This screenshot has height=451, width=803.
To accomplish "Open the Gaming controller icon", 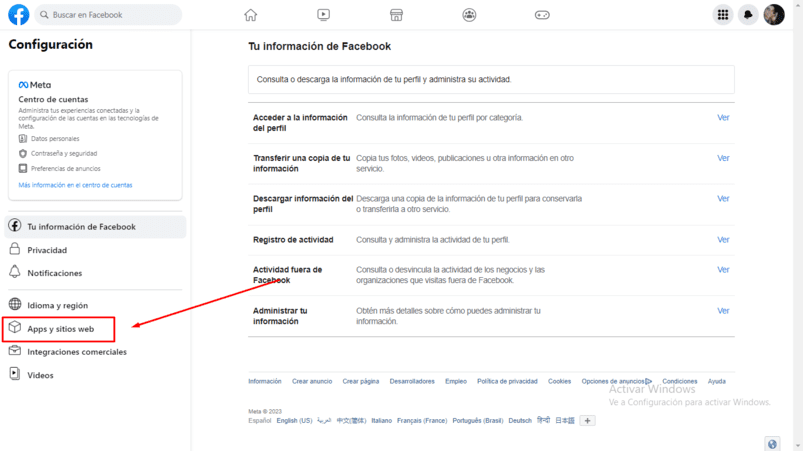I will pyautogui.click(x=542, y=15).
